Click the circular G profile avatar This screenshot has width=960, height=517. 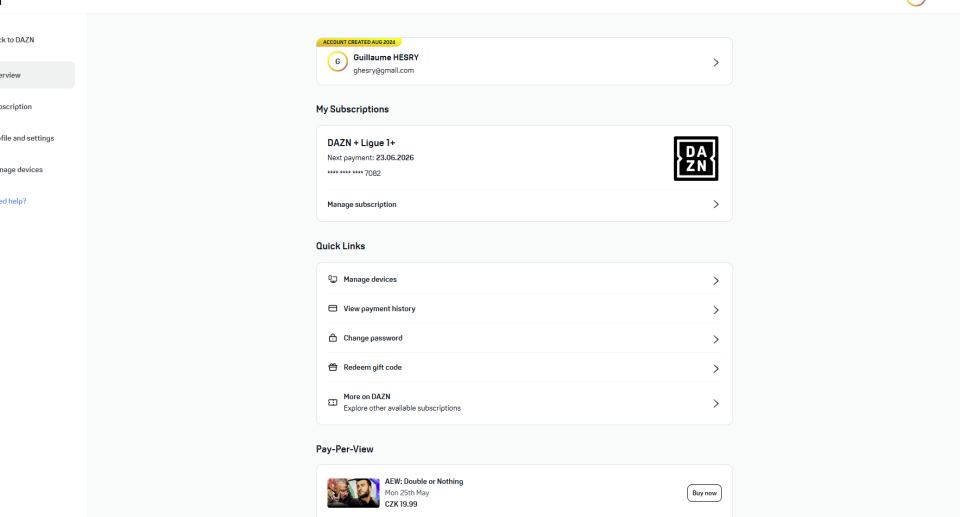point(337,61)
